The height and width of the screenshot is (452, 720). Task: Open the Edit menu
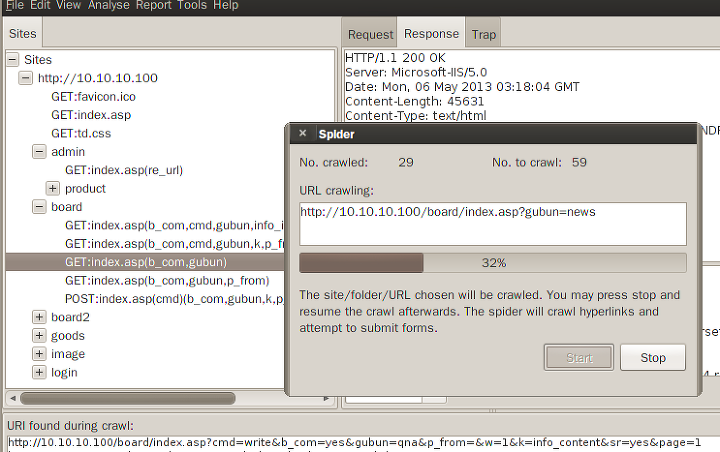point(40,5)
